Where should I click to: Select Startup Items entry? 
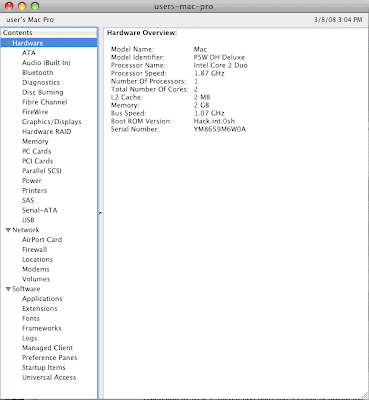43,368
